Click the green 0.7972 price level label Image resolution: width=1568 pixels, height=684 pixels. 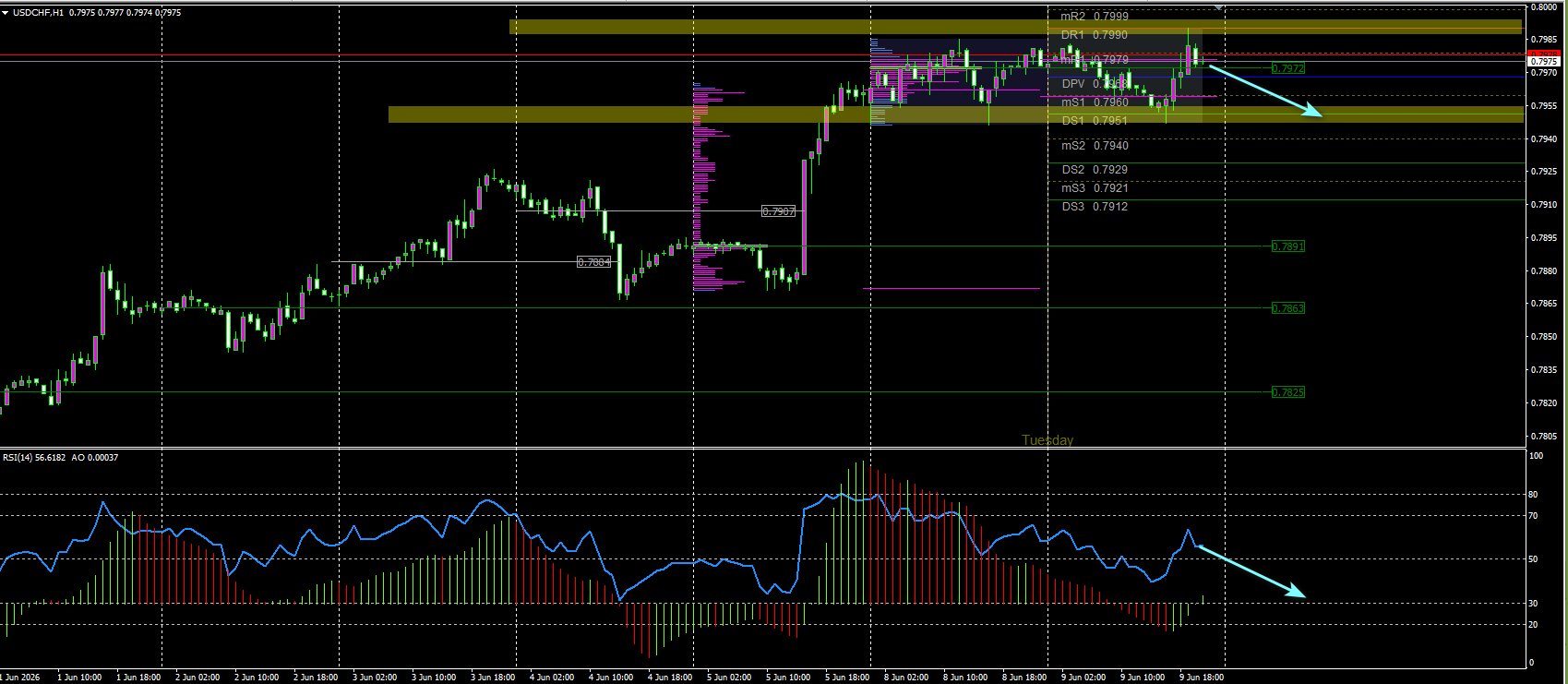coord(1287,68)
